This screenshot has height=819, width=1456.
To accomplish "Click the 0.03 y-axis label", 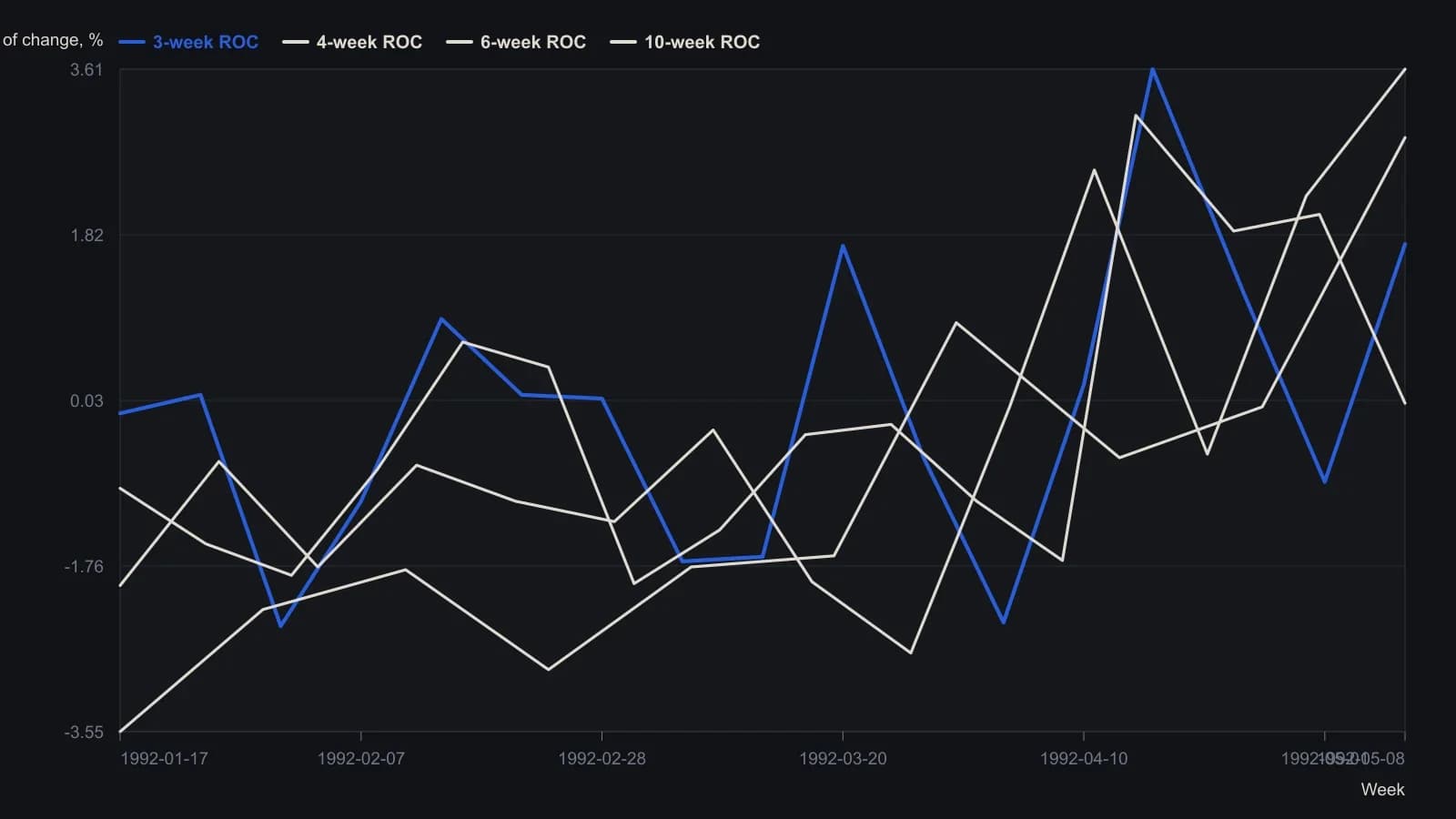I will pos(86,401).
